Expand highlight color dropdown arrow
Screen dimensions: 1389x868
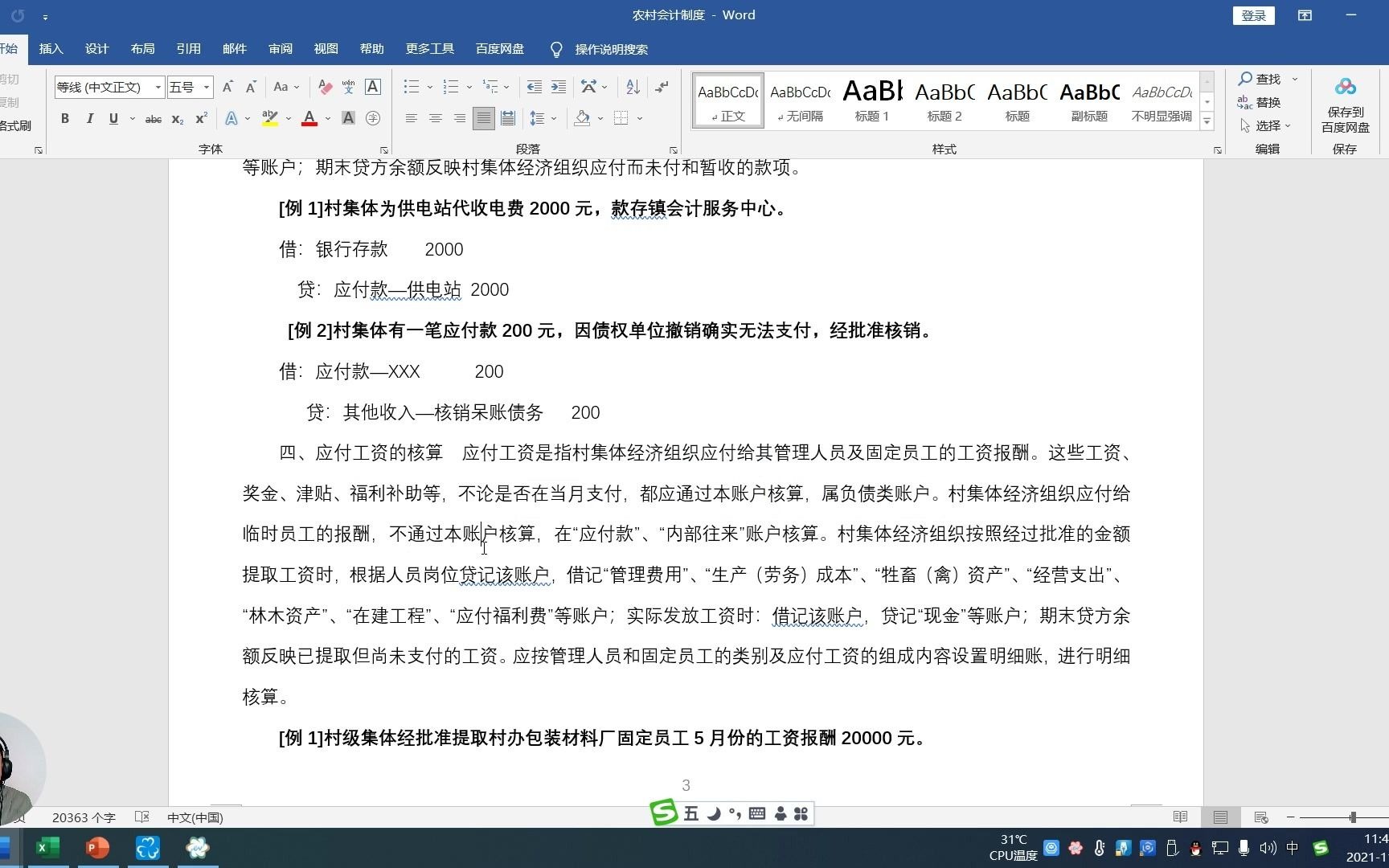click(289, 118)
